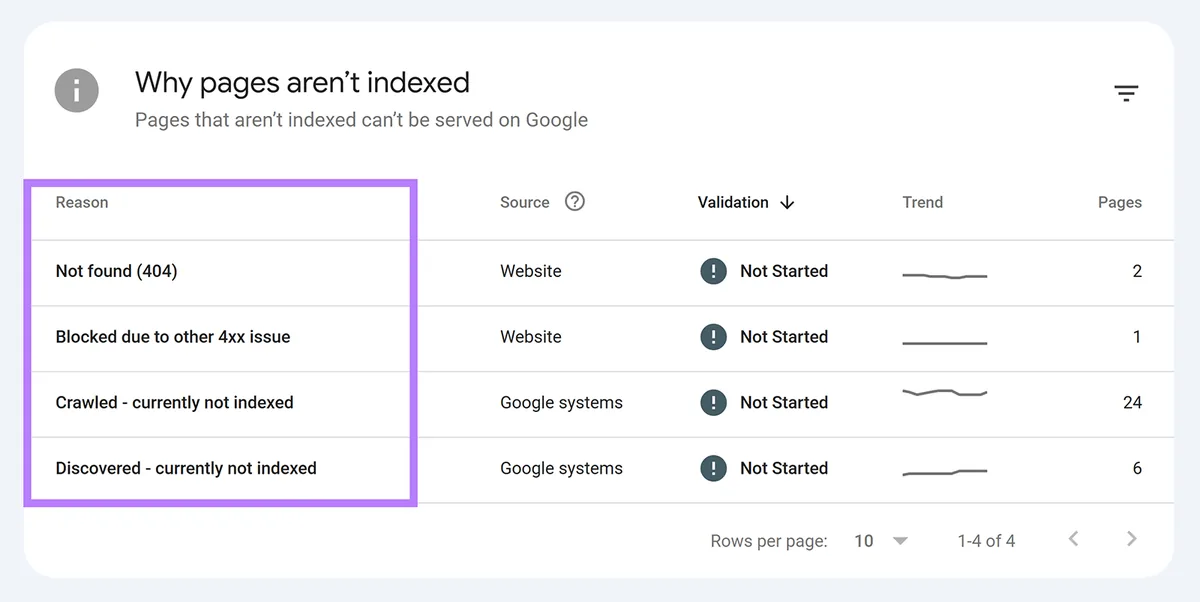Click Google systems in Discovered row

(x=561, y=468)
